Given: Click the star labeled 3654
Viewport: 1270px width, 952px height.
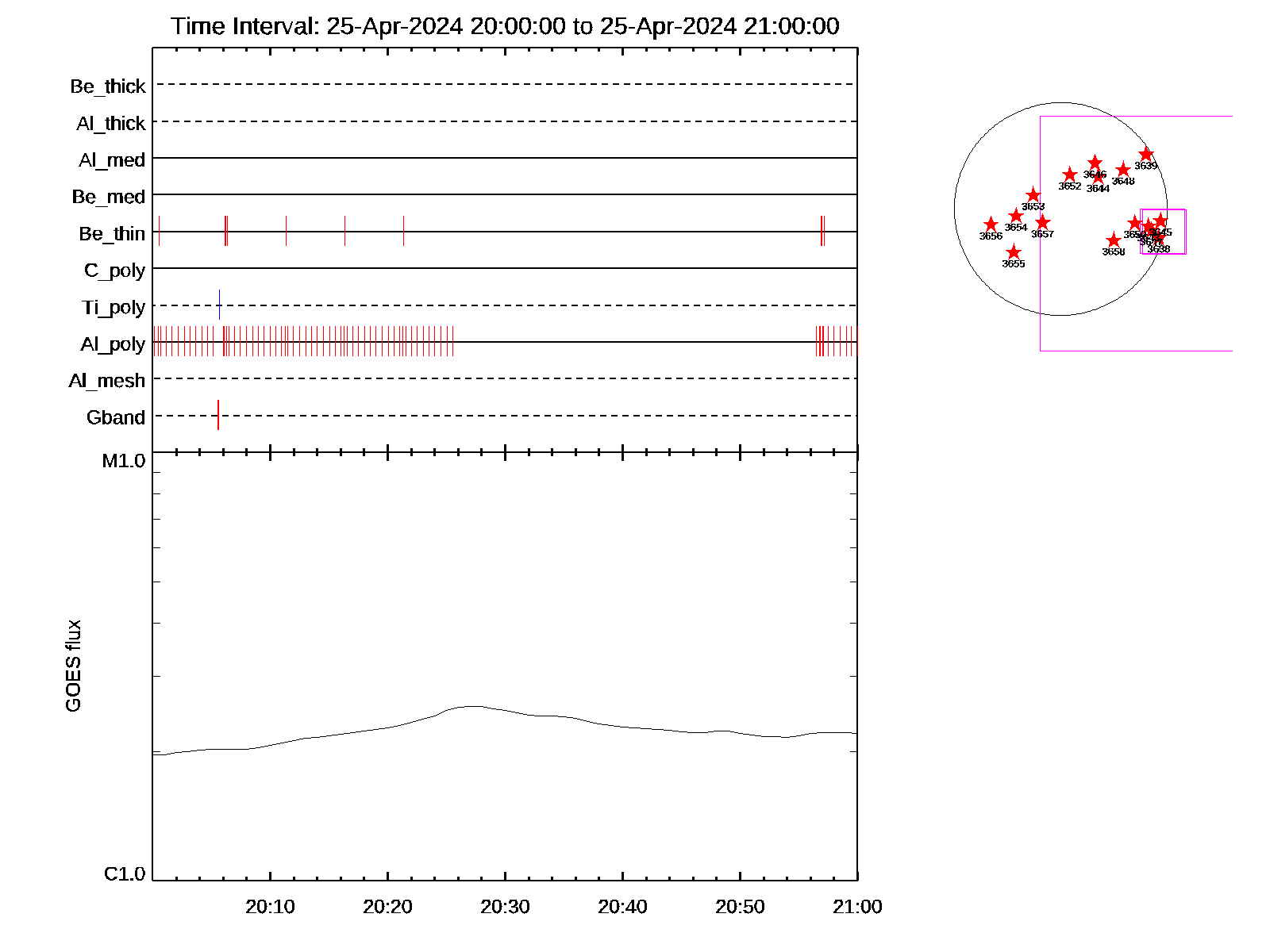Looking at the screenshot, I should [x=1016, y=216].
